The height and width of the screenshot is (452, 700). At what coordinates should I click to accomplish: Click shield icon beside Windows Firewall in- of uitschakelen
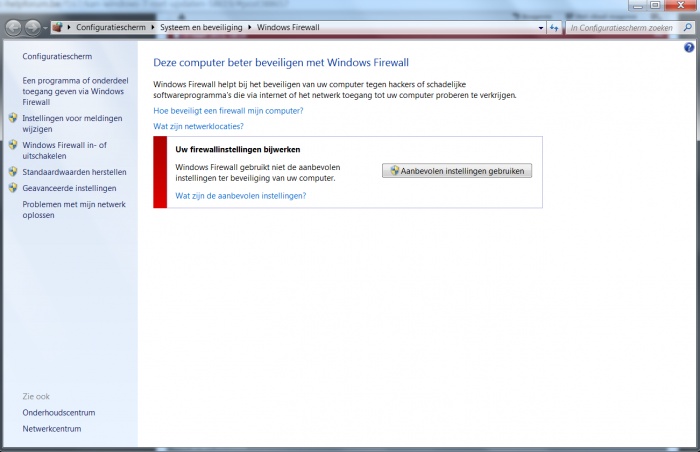click(x=13, y=145)
